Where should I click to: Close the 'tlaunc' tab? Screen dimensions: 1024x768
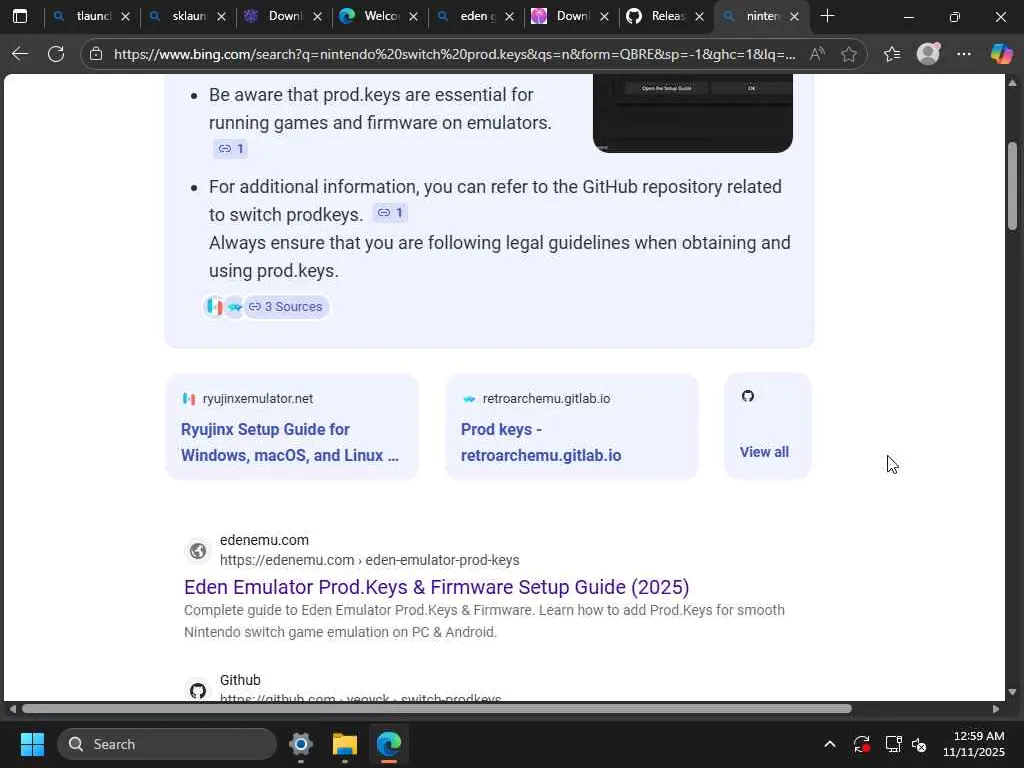pos(125,16)
